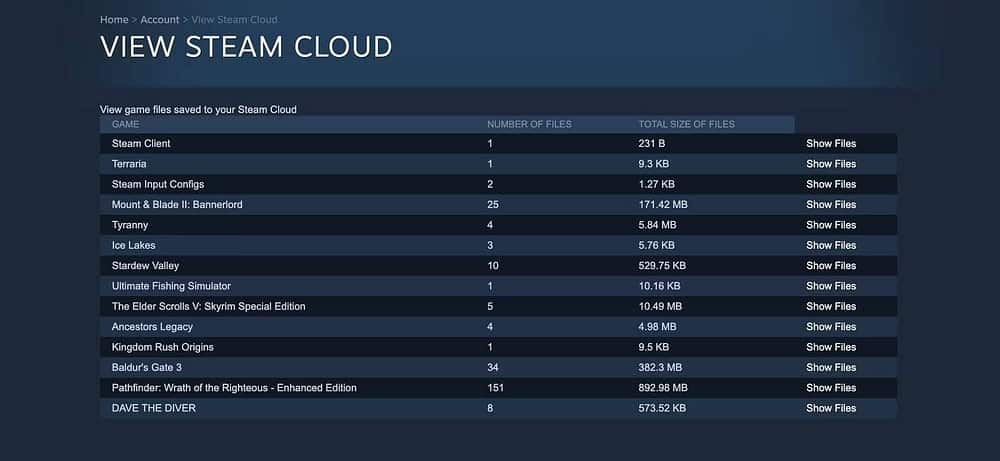Screen dimensions: 1000x461
Task: Open the Home breadcrumb link
Action: point(114,20)
